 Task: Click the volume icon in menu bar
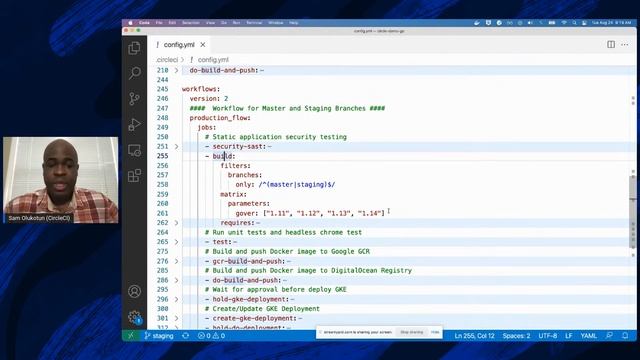click(x=530, y=23)
